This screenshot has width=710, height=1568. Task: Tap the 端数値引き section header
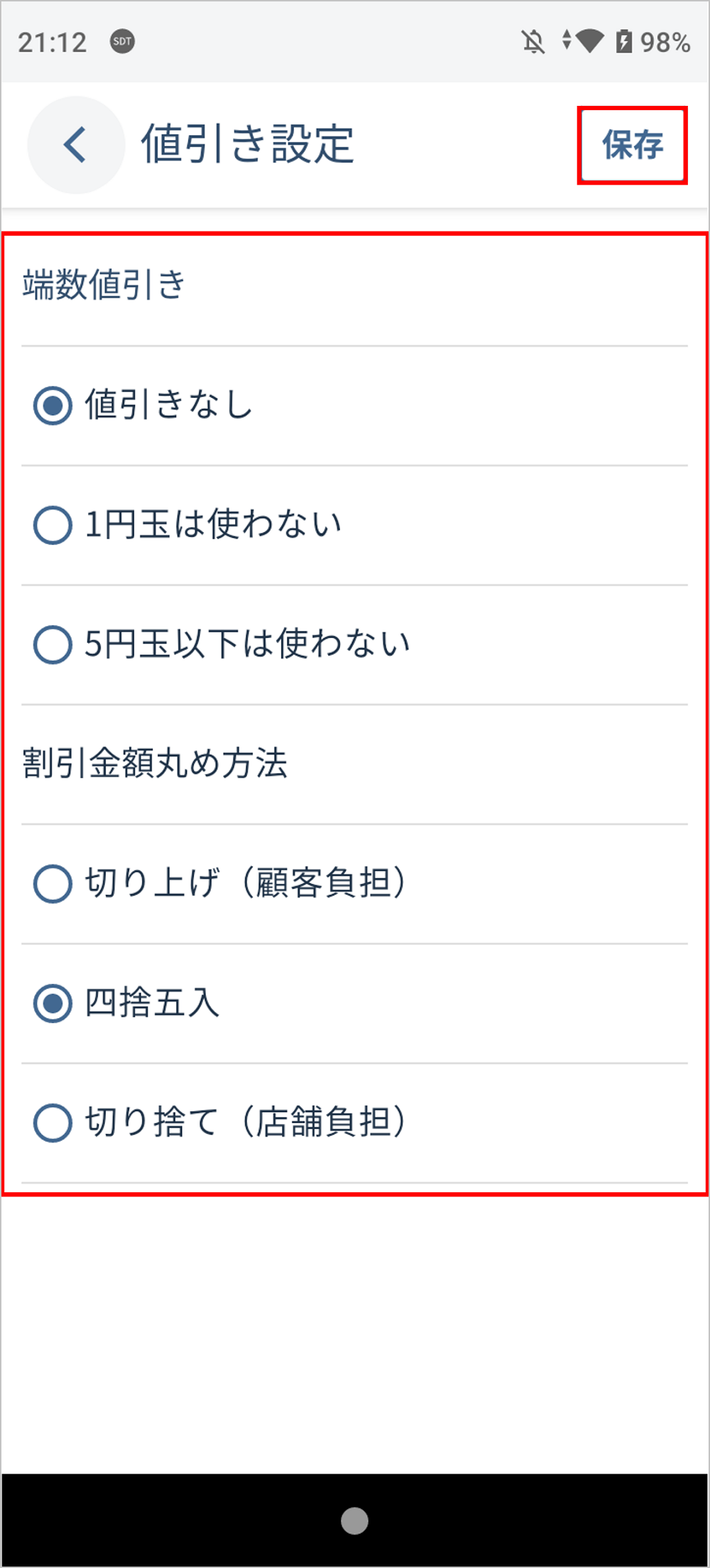click(104, 285)
